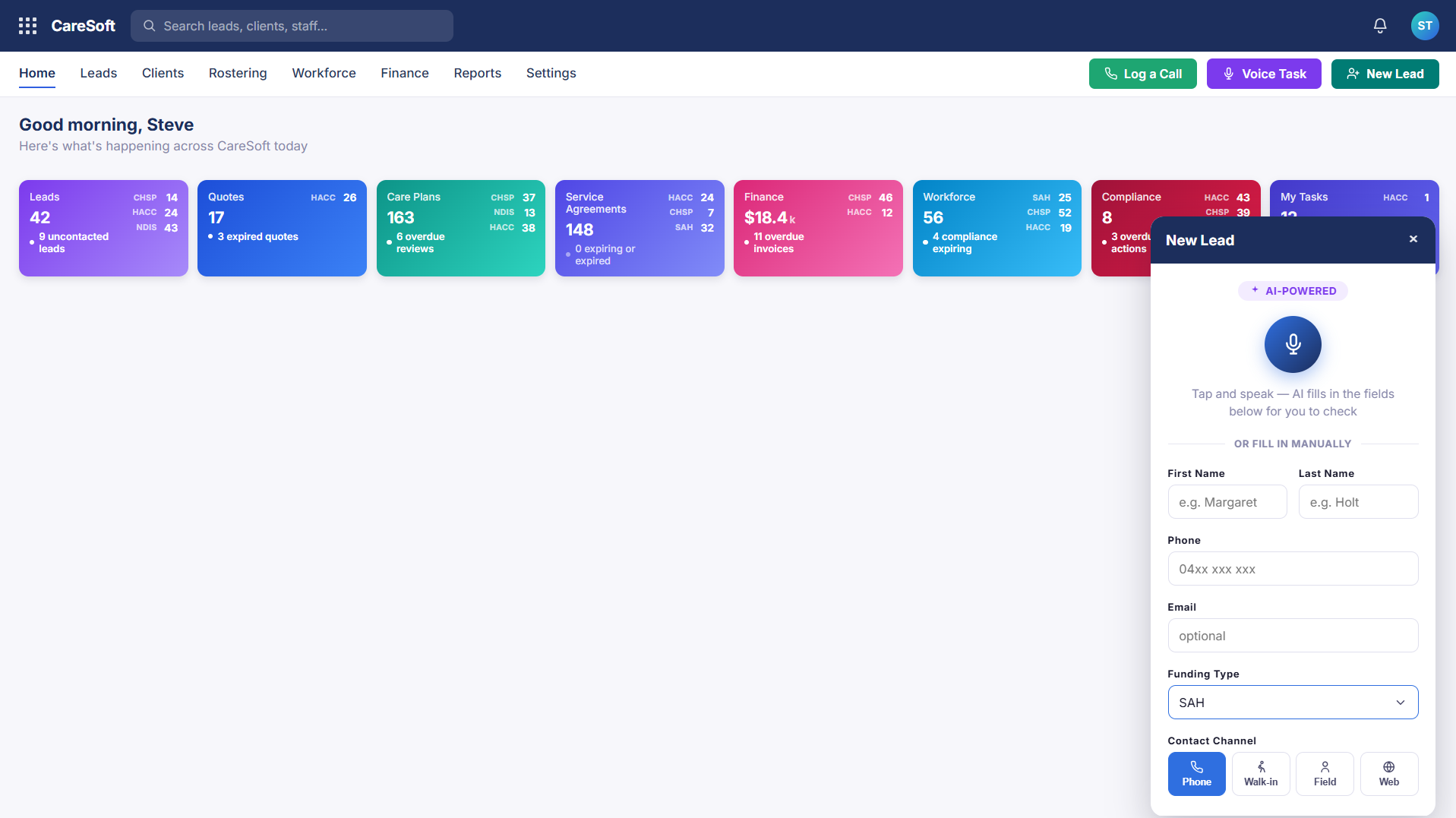Open the Workforce tab
This screenshot has height=818, width=1456.
[x=324, y=74]
